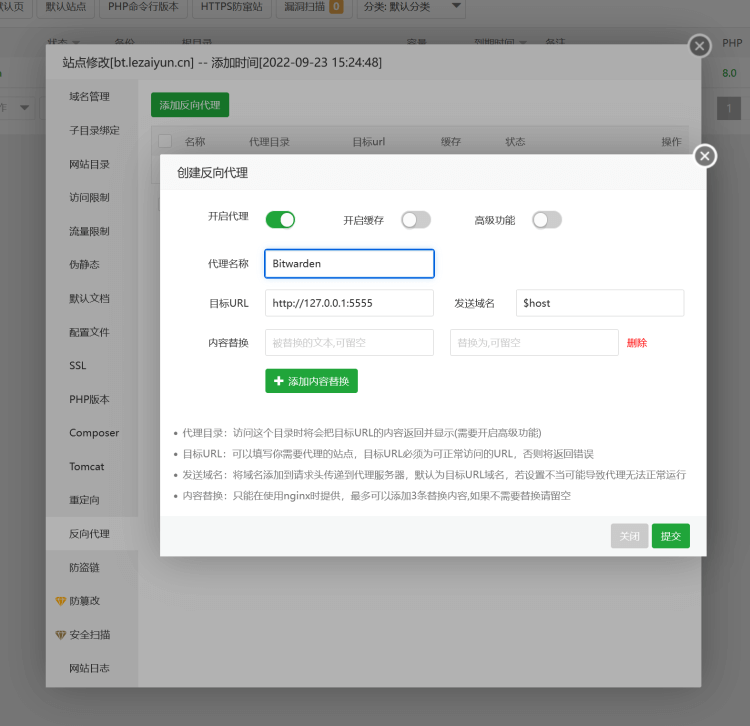
Task: Select the PHP版本 tab
Action: pos(89,399)
